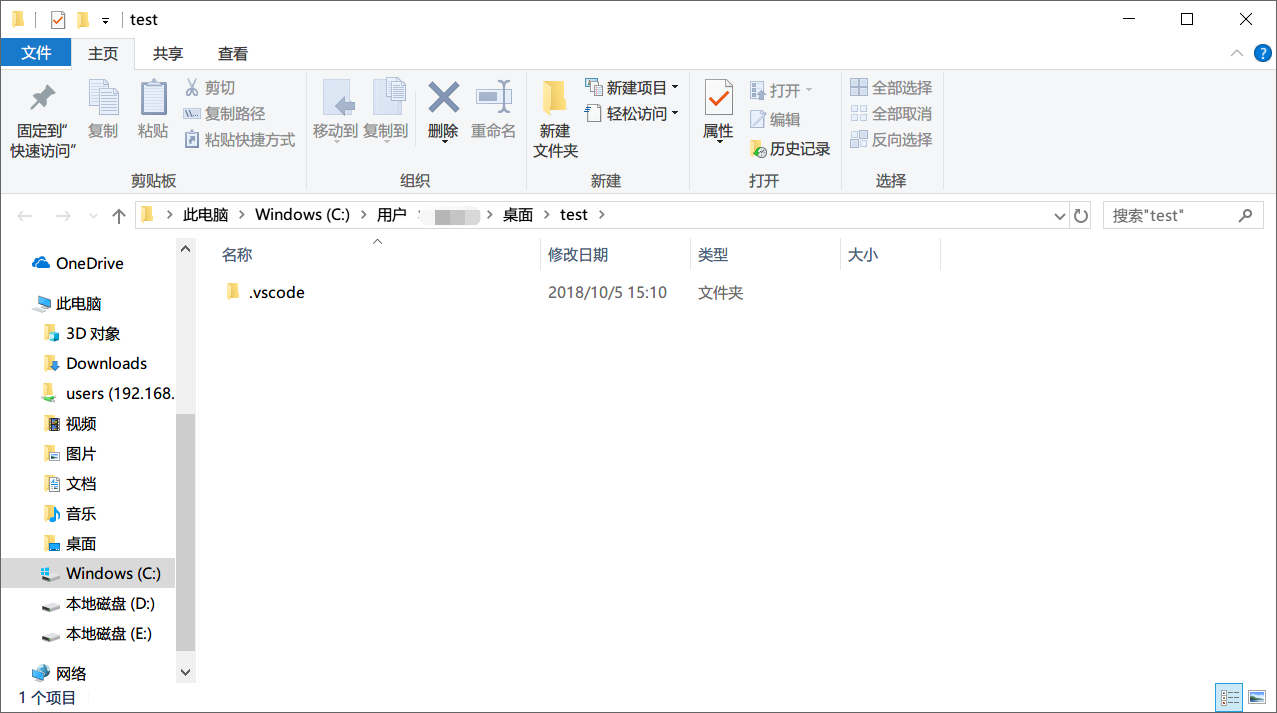Click the navigation pane scrollbar
Viewport: 1277px width, 713px height.
click(185, 531)
